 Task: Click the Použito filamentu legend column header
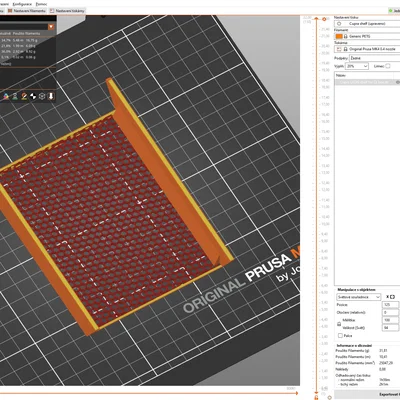[x=26, y=33]
